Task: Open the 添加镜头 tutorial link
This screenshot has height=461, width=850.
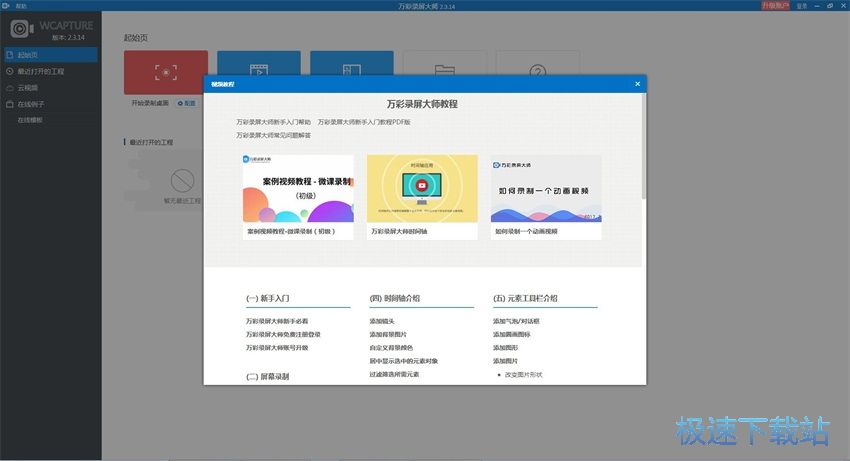Action: [x=382, y=321]
